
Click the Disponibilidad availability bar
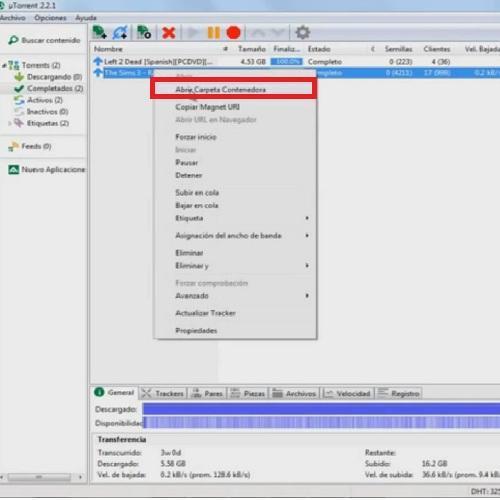[x=321, y=423]
